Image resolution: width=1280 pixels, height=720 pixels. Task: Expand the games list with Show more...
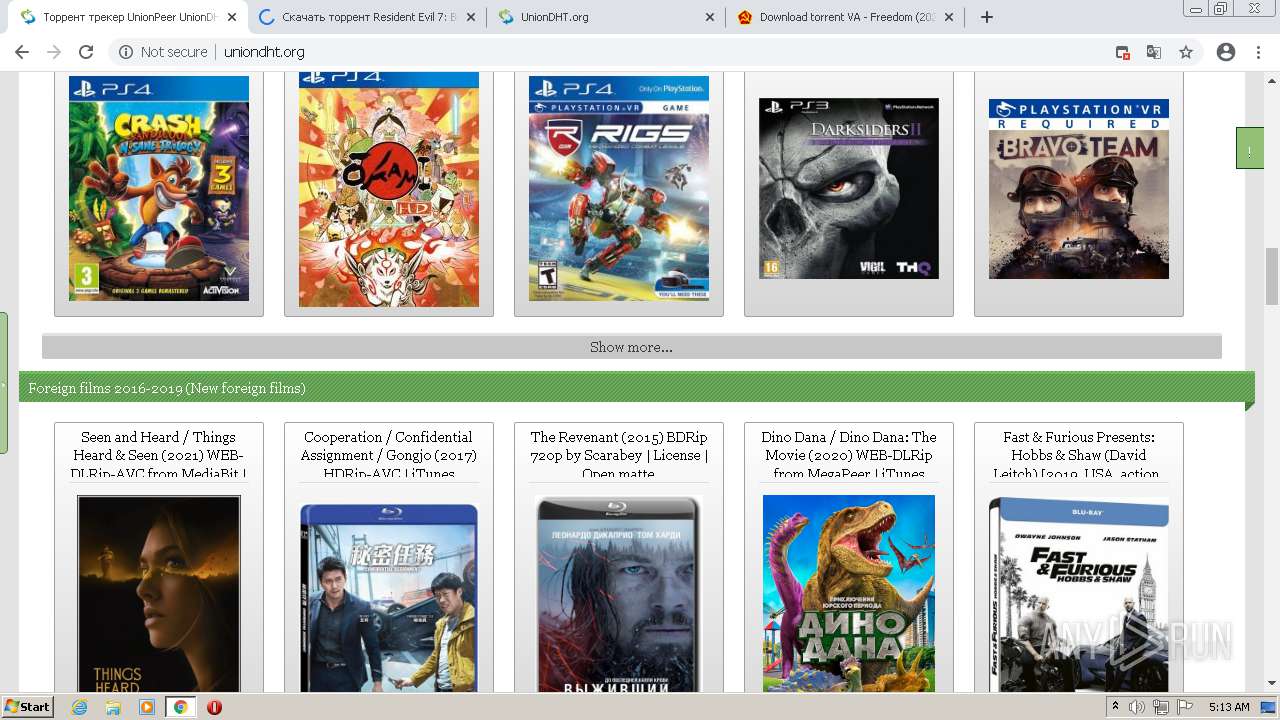(631, 347)
